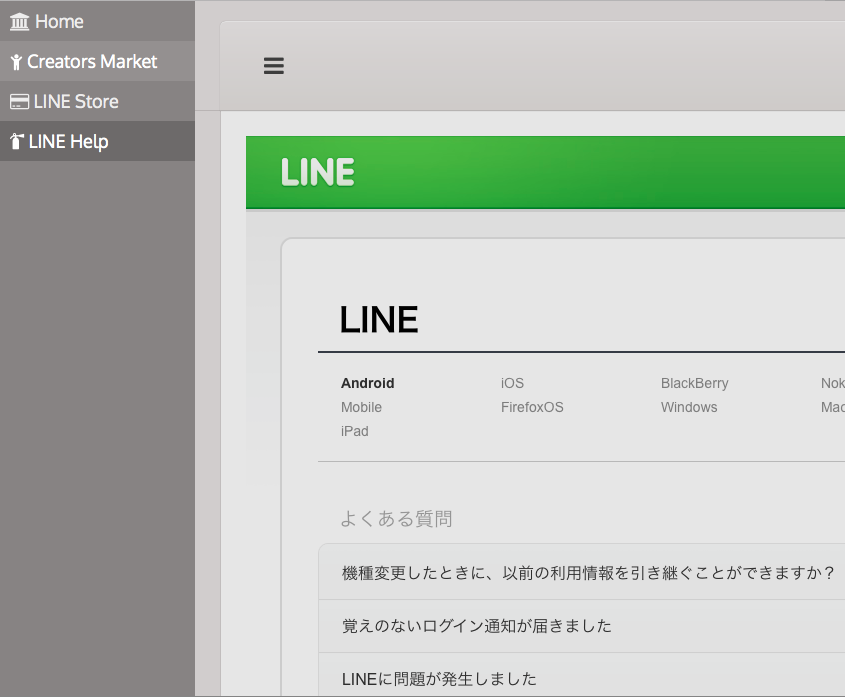Click the Home bank icon in sidebar
This screenshot has height=697, width=845.
tap(19, 22)
